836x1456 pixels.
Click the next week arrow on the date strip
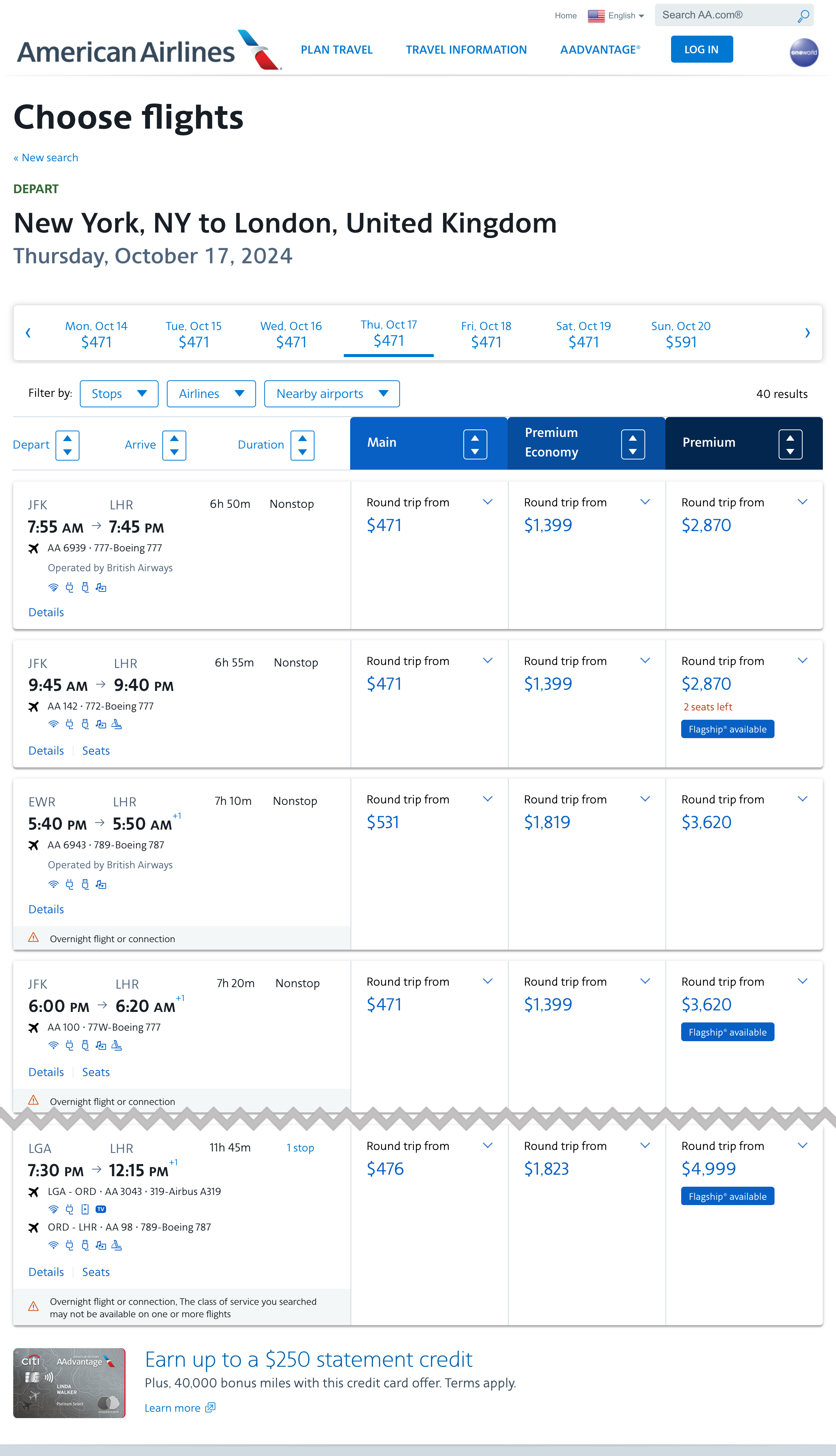[807, 333]
